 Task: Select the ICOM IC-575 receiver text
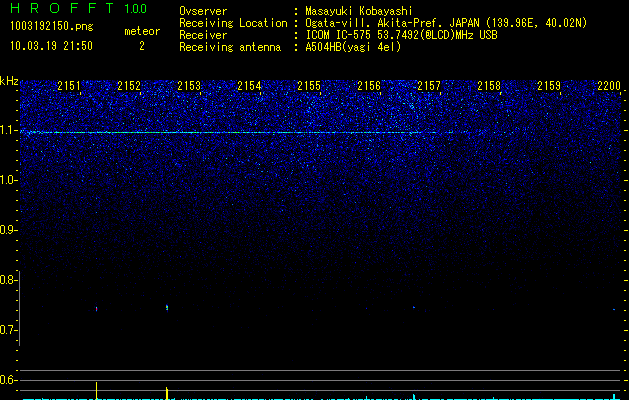pyautogui.click(x=401, y=35)
